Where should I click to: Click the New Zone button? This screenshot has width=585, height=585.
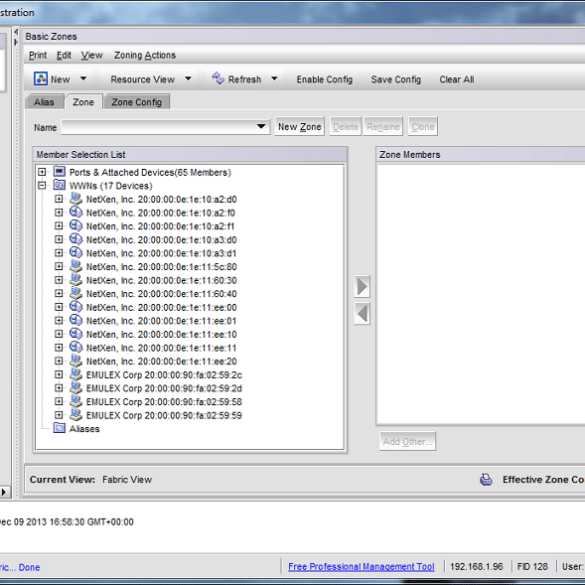click(x=300, y=126)
